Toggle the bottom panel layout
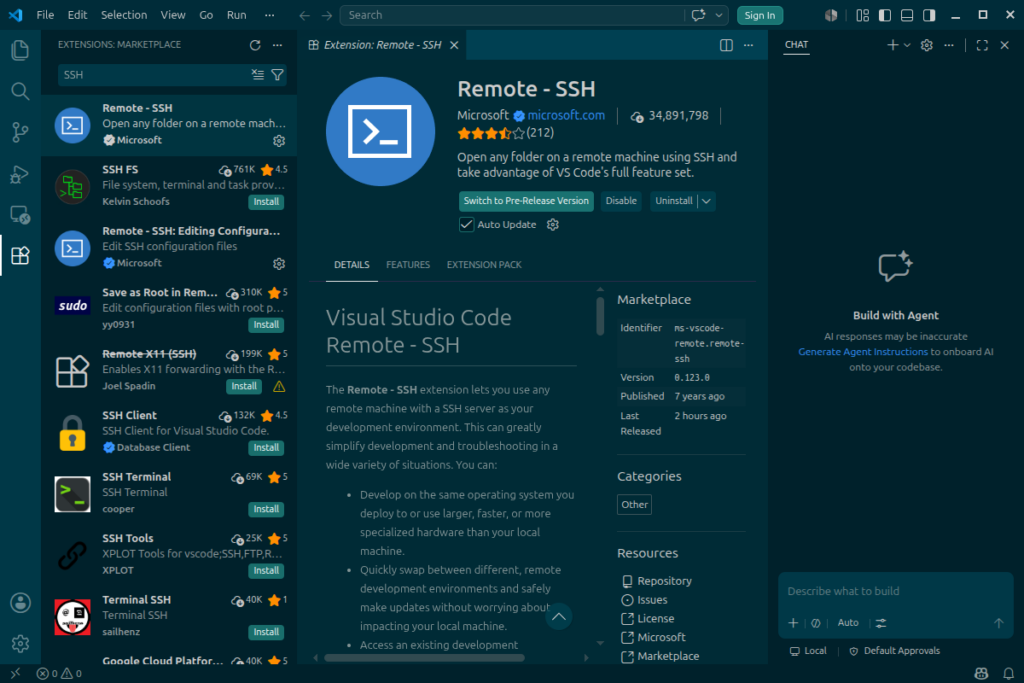The width and height of the screenshot is (1024, 683). coord(907,15)
